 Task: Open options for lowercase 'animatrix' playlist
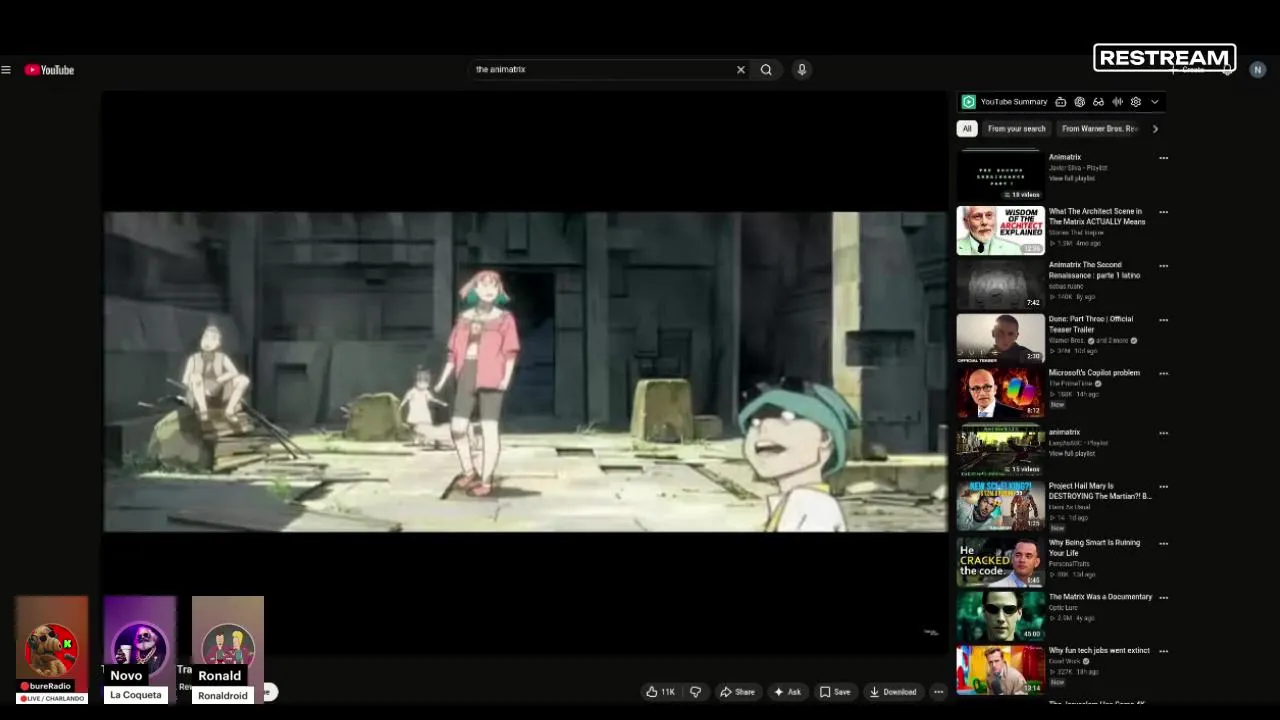click(1163, 433)
